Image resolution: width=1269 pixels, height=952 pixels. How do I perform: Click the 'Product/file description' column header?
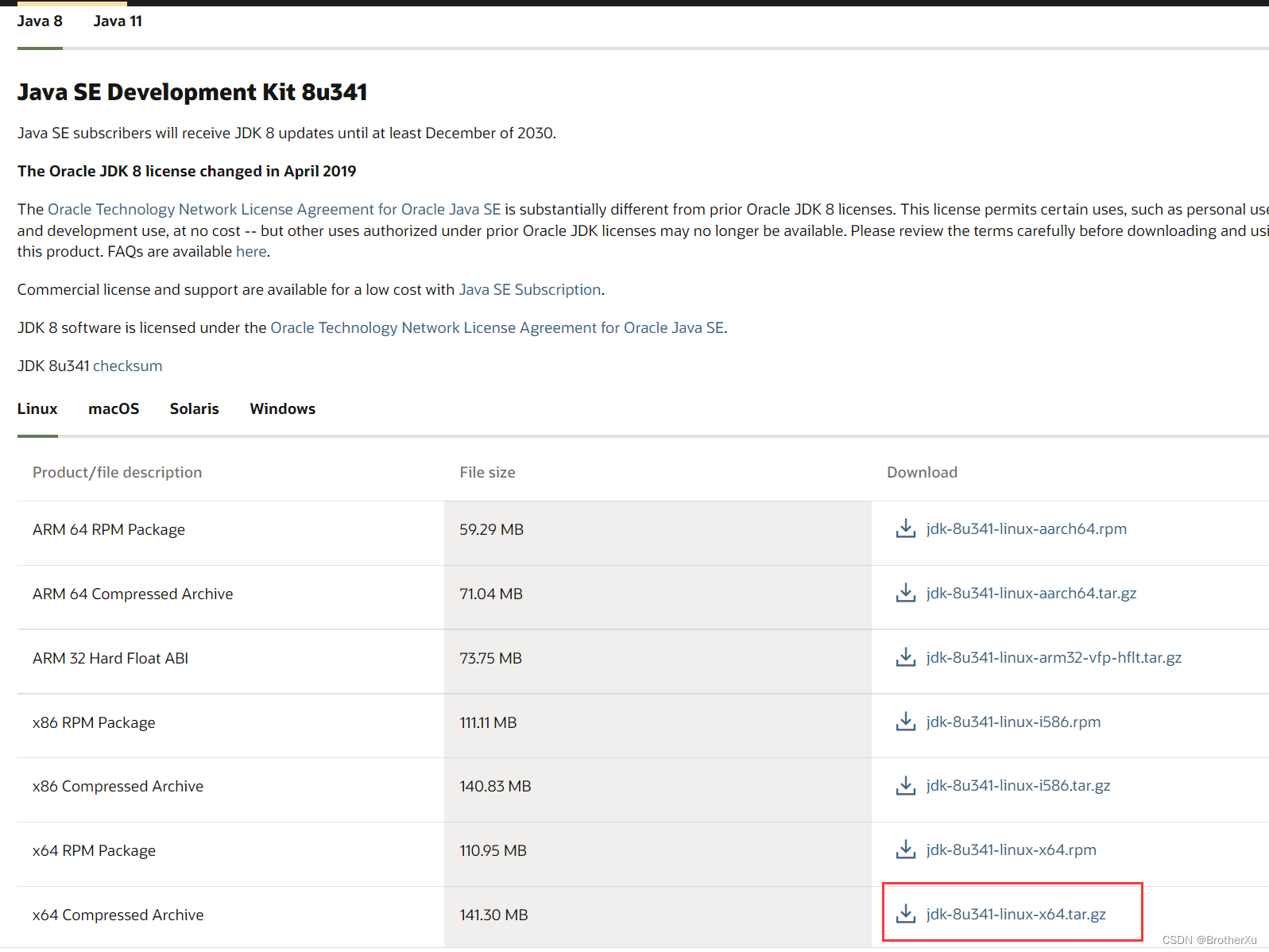117,472
